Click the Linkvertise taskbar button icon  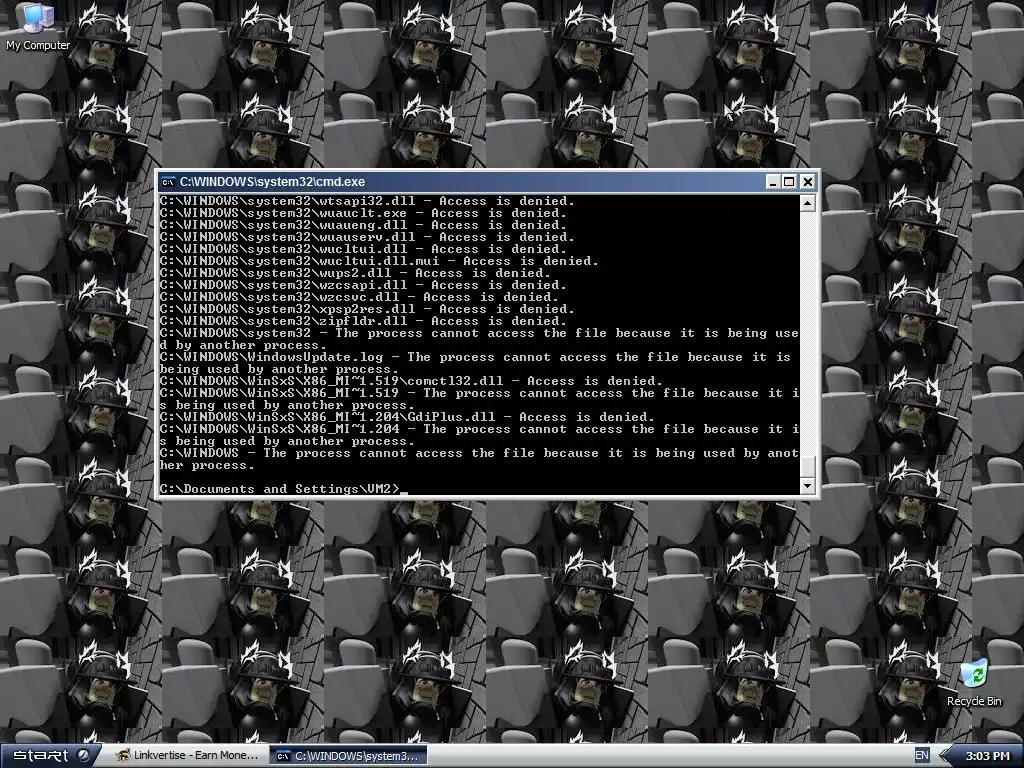pyautogui.click(x=122, y=756)
